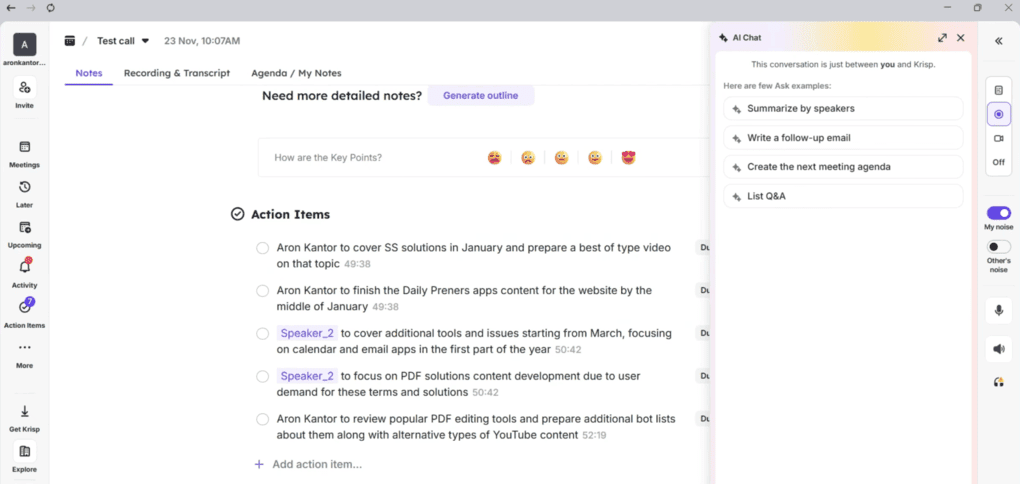Viewport: 1020px width, 484px height.
Task: Open the Meetings sidebar icon
Action: point(24,147)
